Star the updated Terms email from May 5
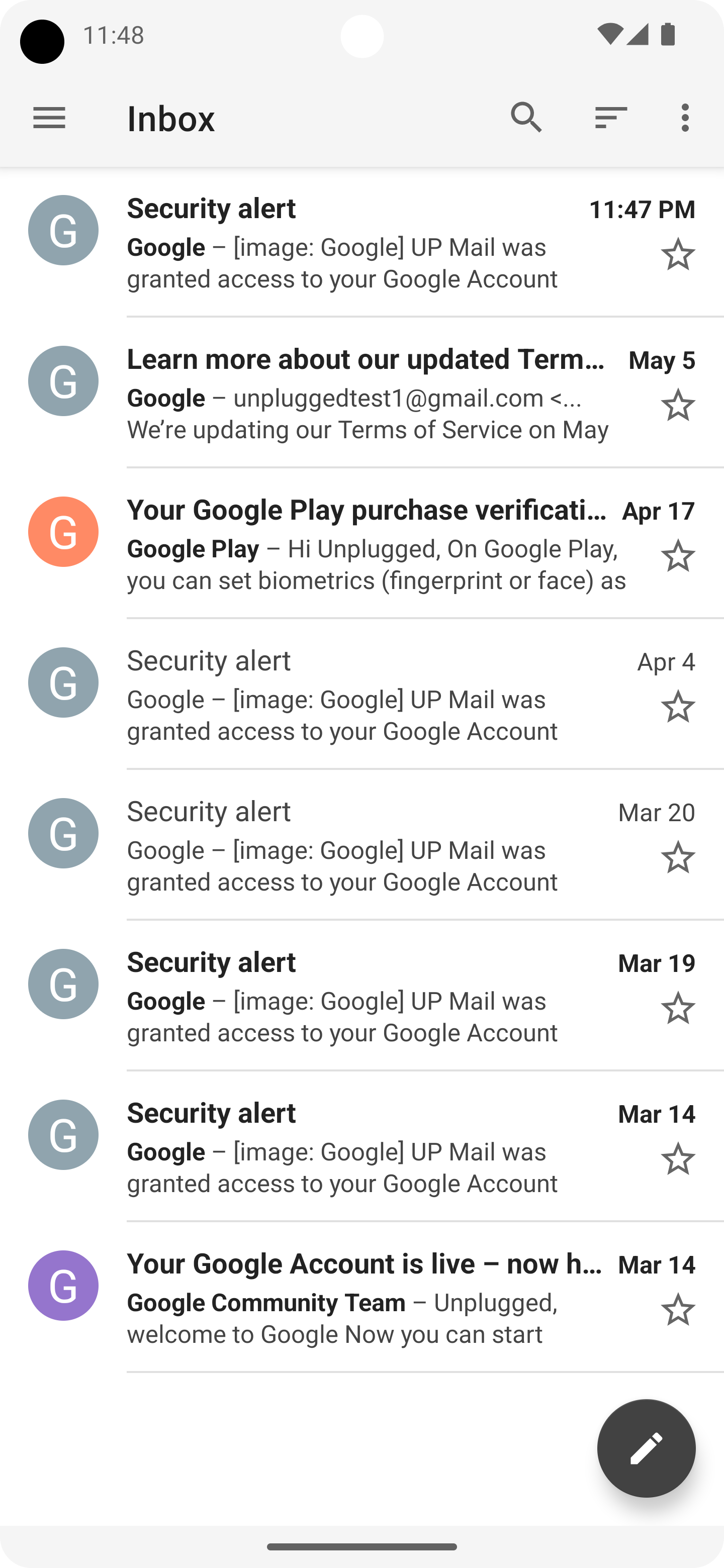 [x=678, y=406]
